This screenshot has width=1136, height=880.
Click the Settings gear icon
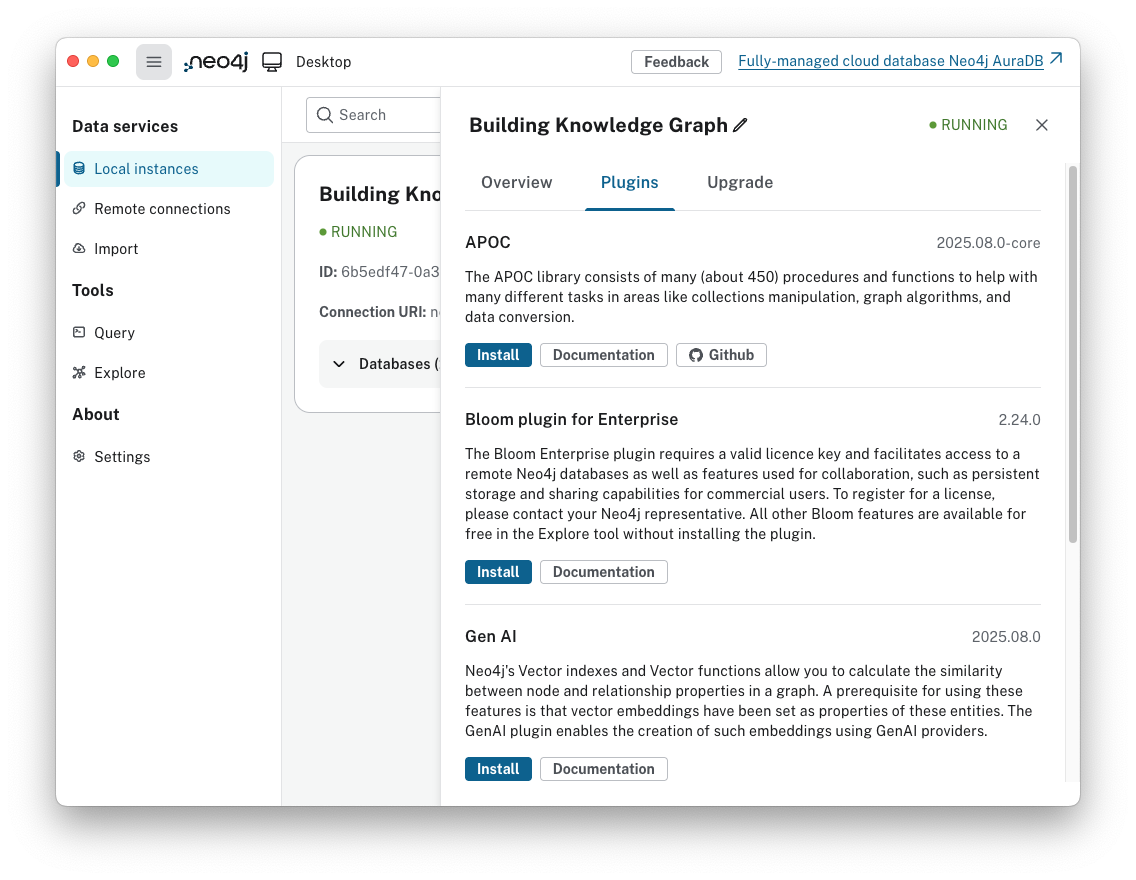click(79, 456)
